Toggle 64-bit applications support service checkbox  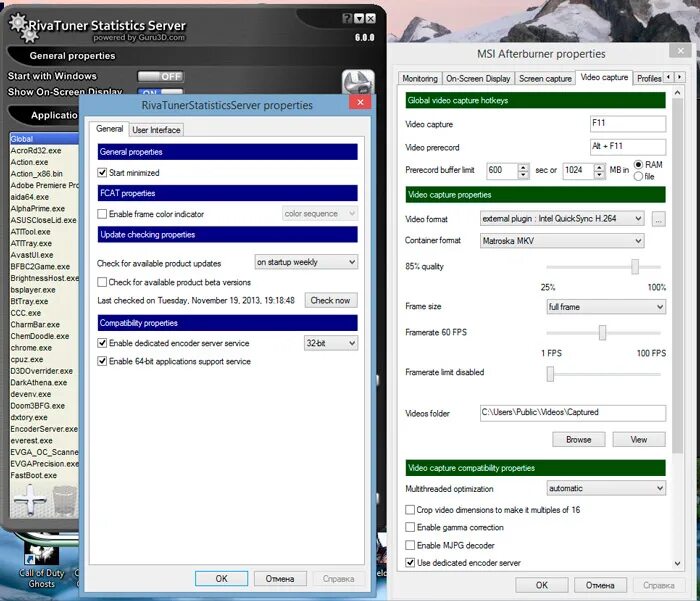[102, 361]
